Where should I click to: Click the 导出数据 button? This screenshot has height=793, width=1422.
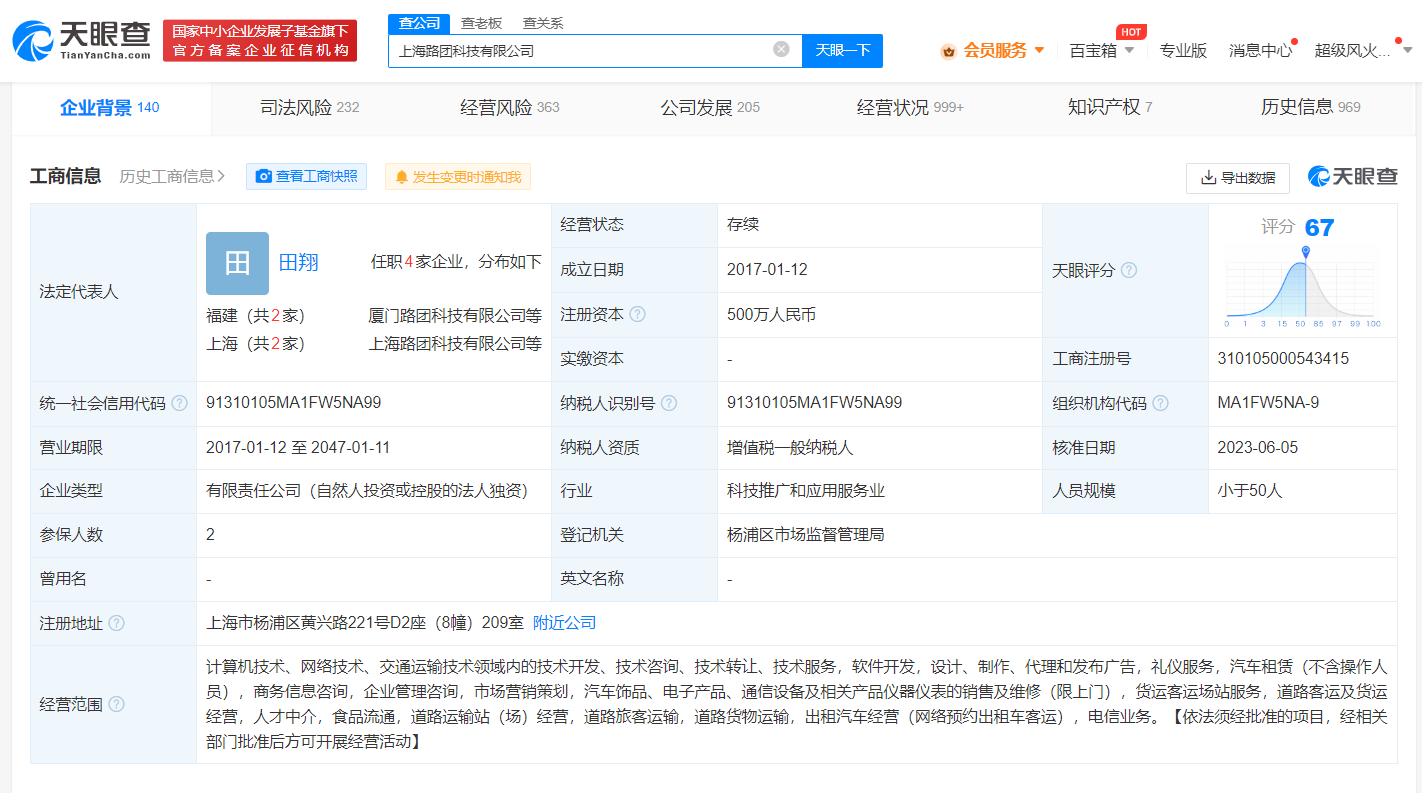coord(1238,178)
